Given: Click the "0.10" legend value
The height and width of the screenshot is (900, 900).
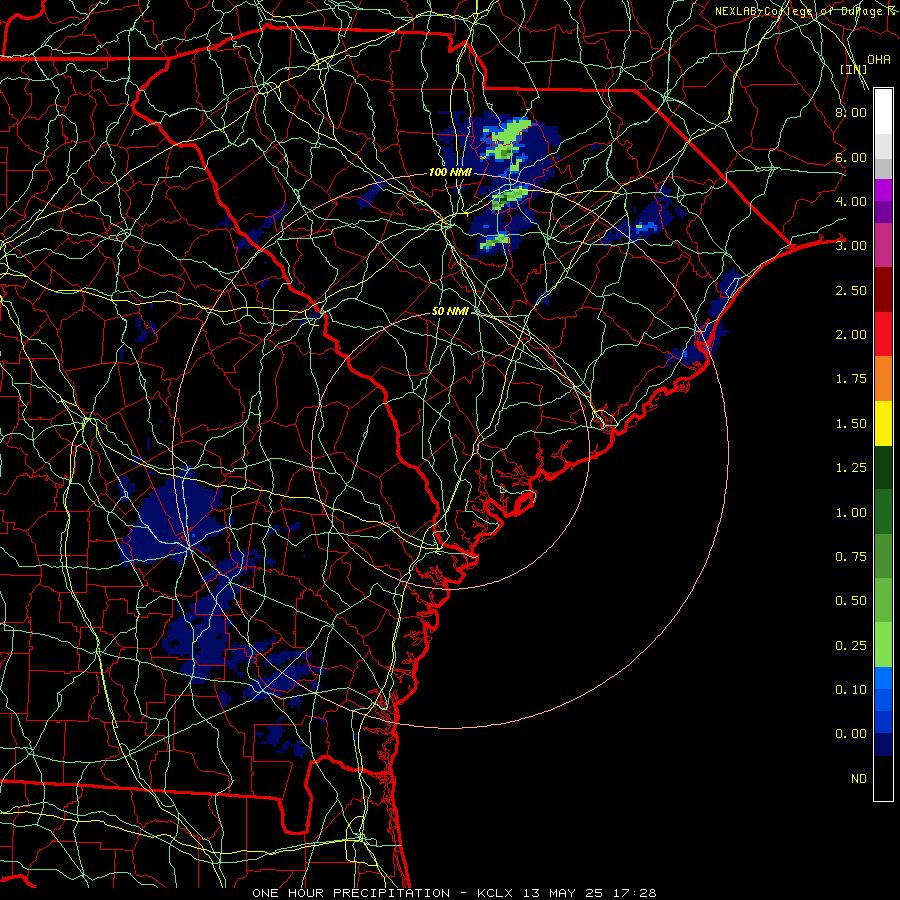Looking at the screenshot, I should [851, 690].
